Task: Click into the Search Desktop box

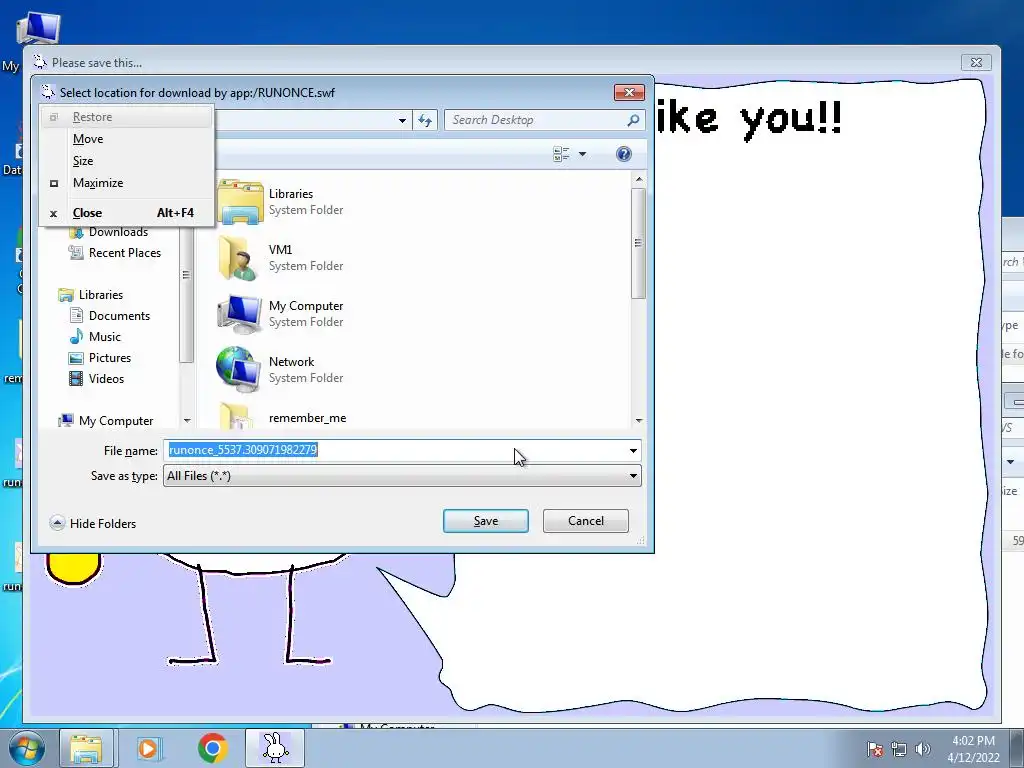Action: tap(536, 120)
